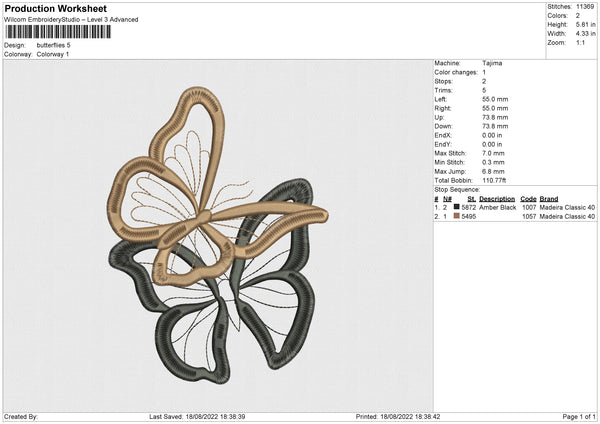Viewport: 600px width, 424px height.
Task: Select the stitch count 5495
Action: pos(469,217)
